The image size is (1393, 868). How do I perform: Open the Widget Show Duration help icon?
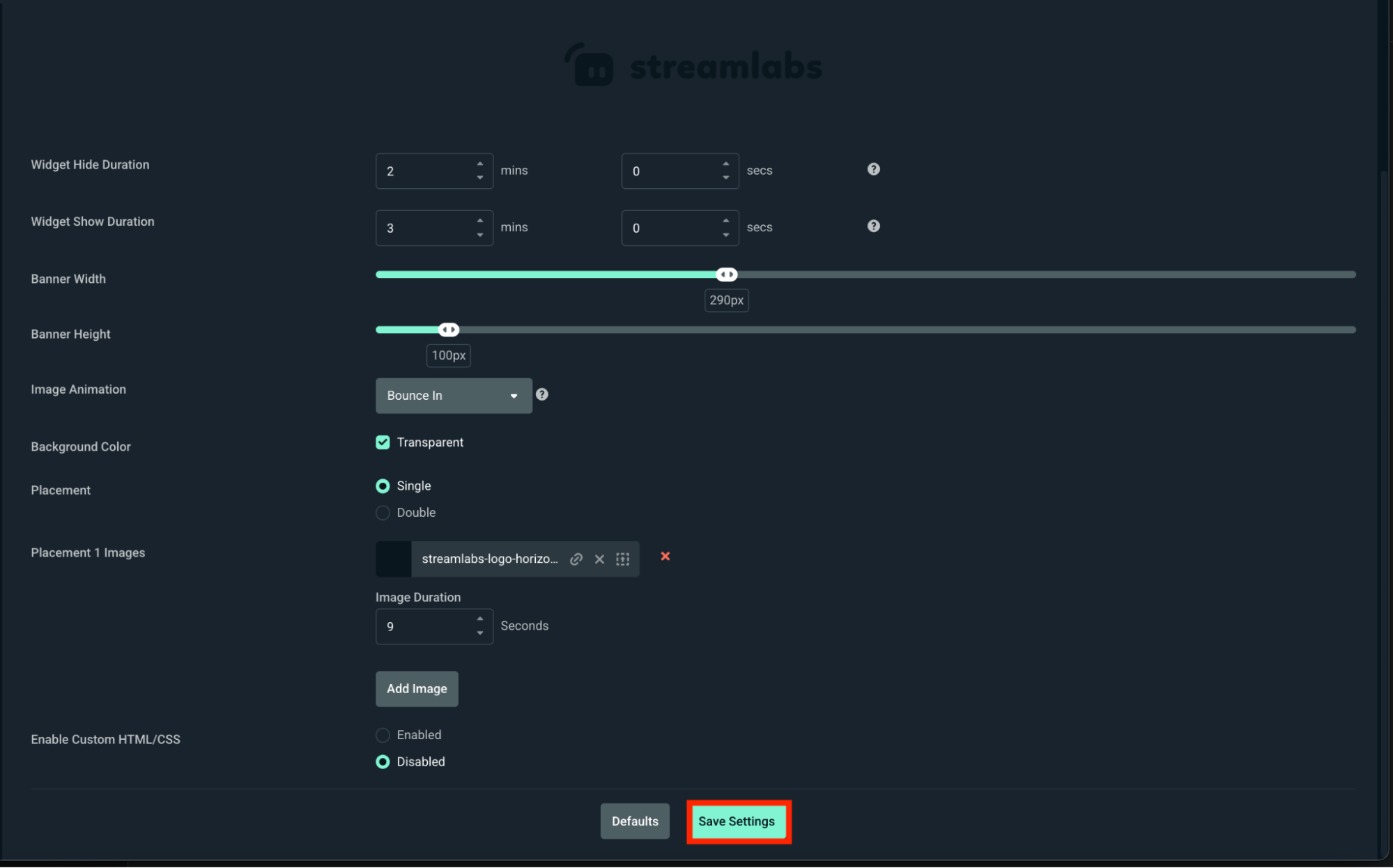pyautogui.click(x=872, y=225)
